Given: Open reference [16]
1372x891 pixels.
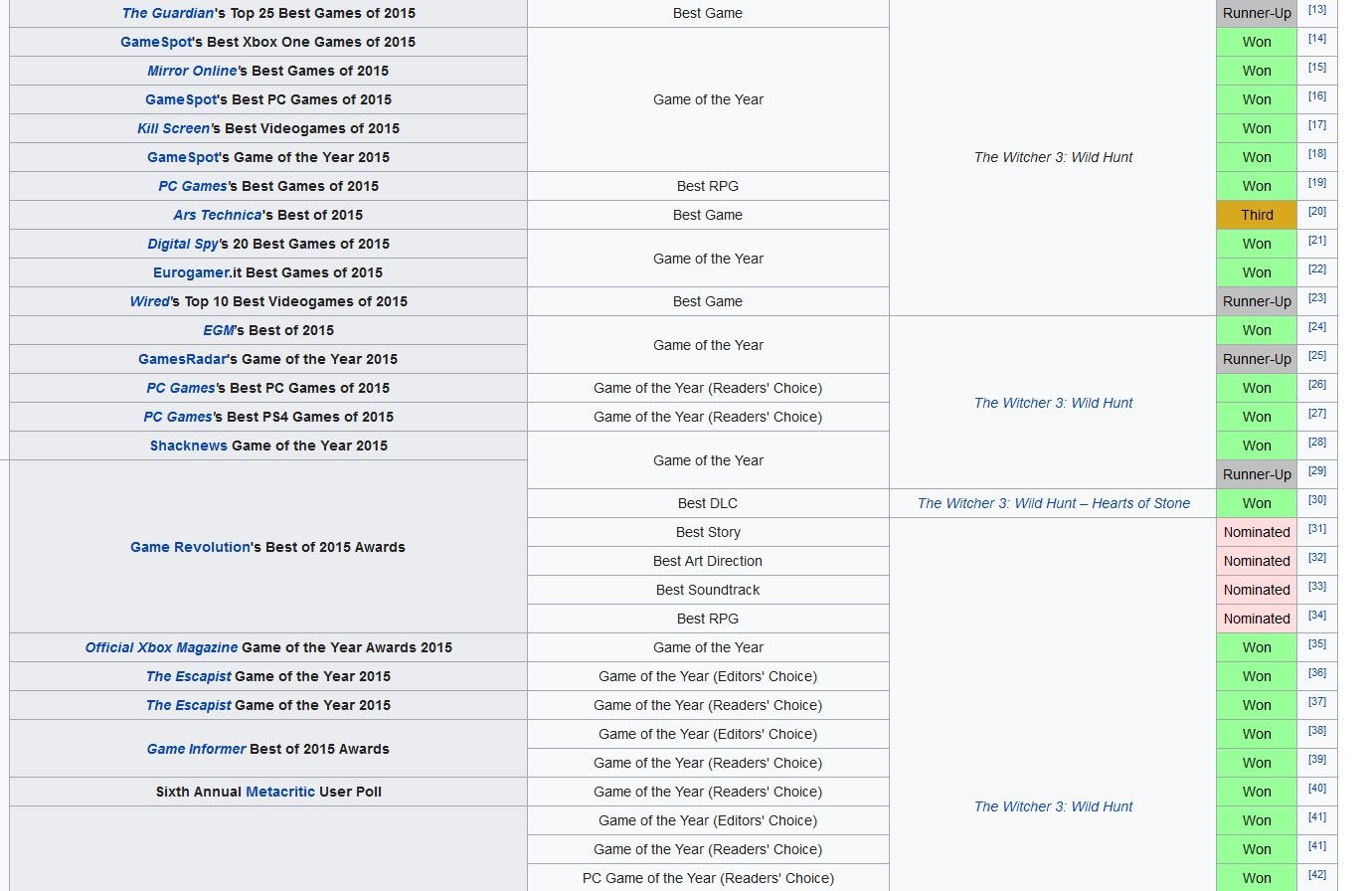Looking at the screenshot, I should 1317,96.
